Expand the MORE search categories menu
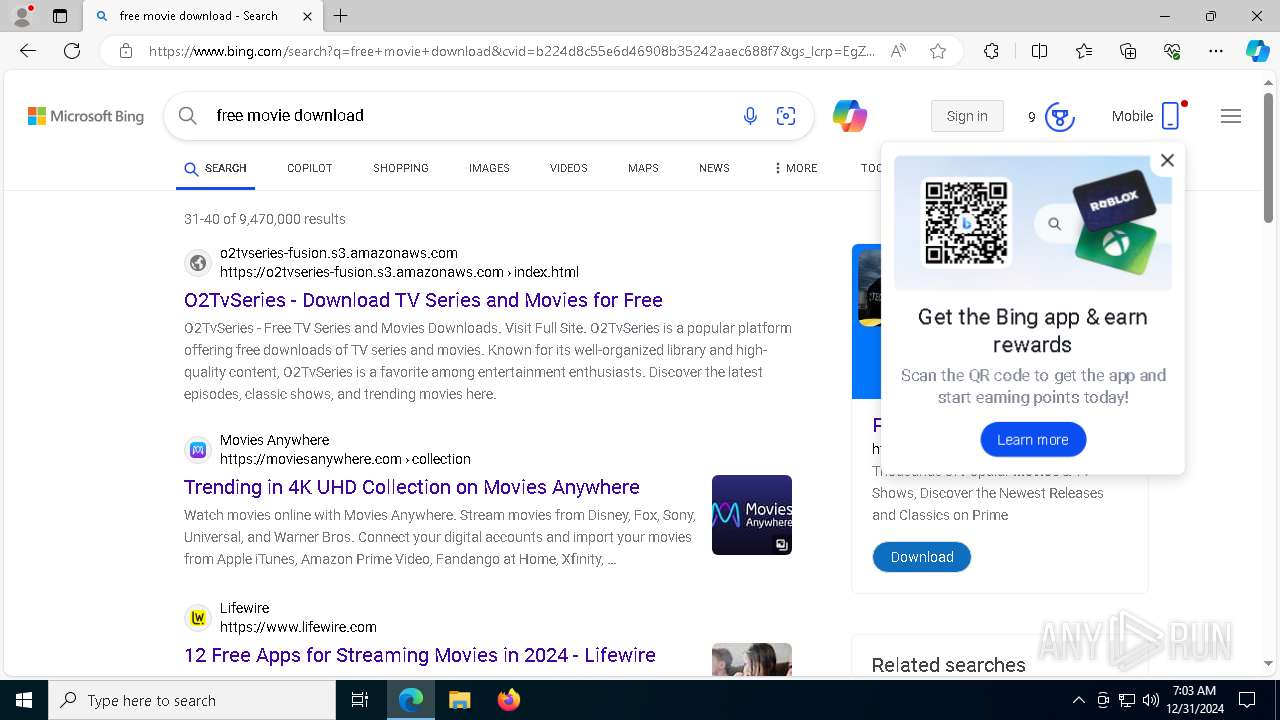The height and width of the screenshot is (720, 1280). (796, 168)
